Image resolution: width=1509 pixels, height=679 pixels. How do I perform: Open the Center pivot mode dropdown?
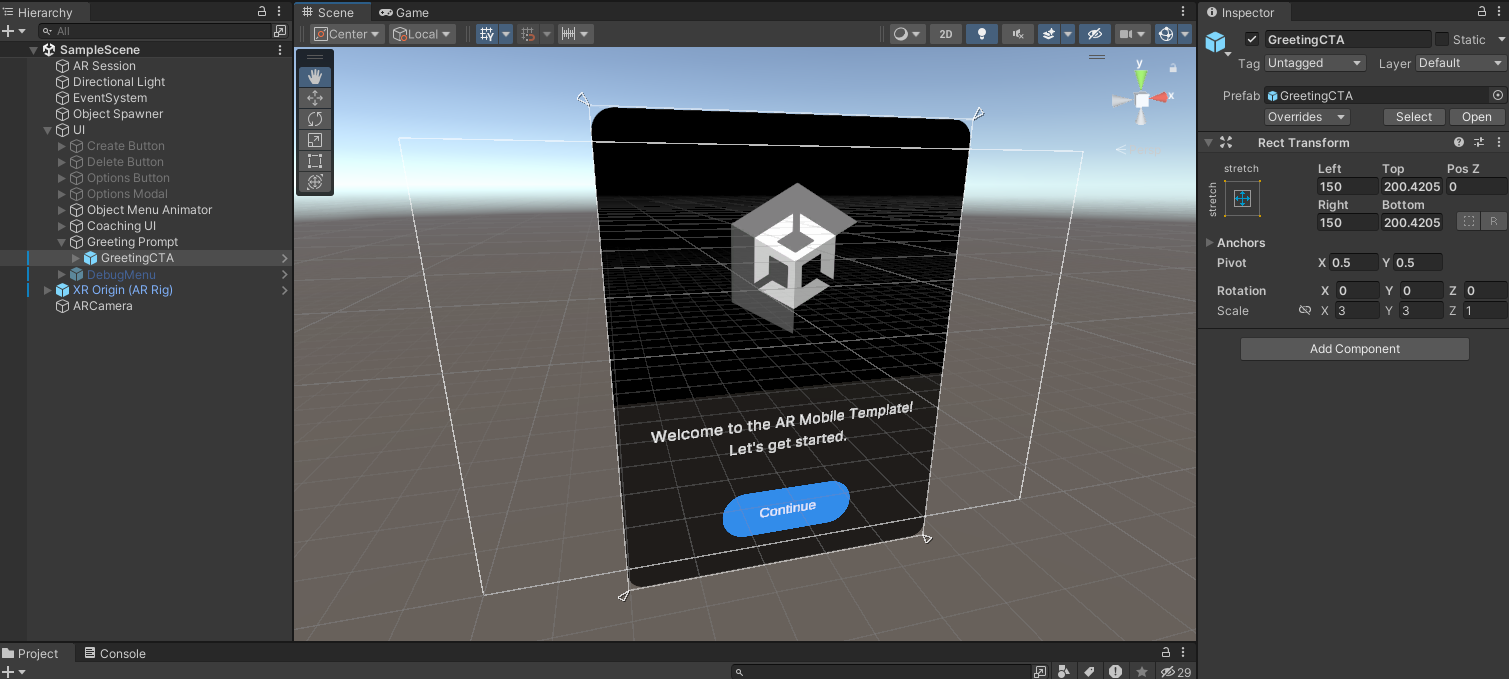pyautogui.click(x=347, y=34)
